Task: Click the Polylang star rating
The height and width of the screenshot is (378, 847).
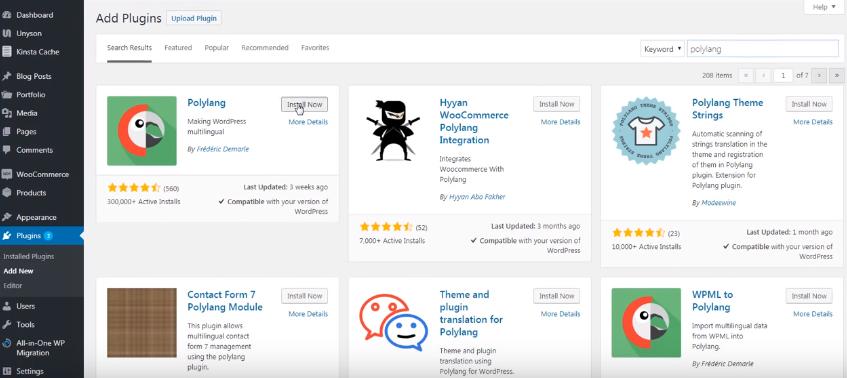Action: click(x=133, y=188)
